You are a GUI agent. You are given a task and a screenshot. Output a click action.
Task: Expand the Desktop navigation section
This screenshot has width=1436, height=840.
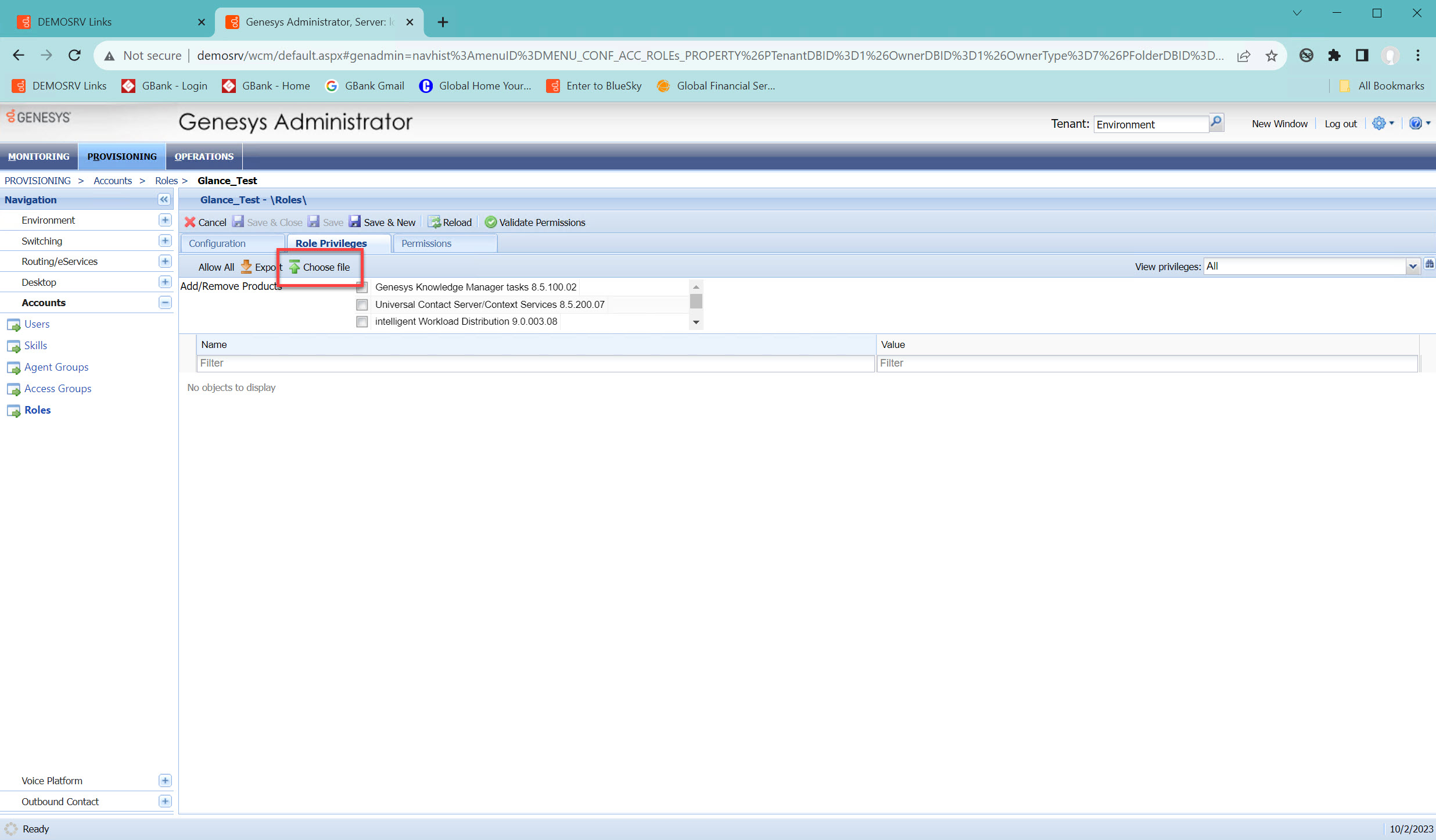pos(165,282)
